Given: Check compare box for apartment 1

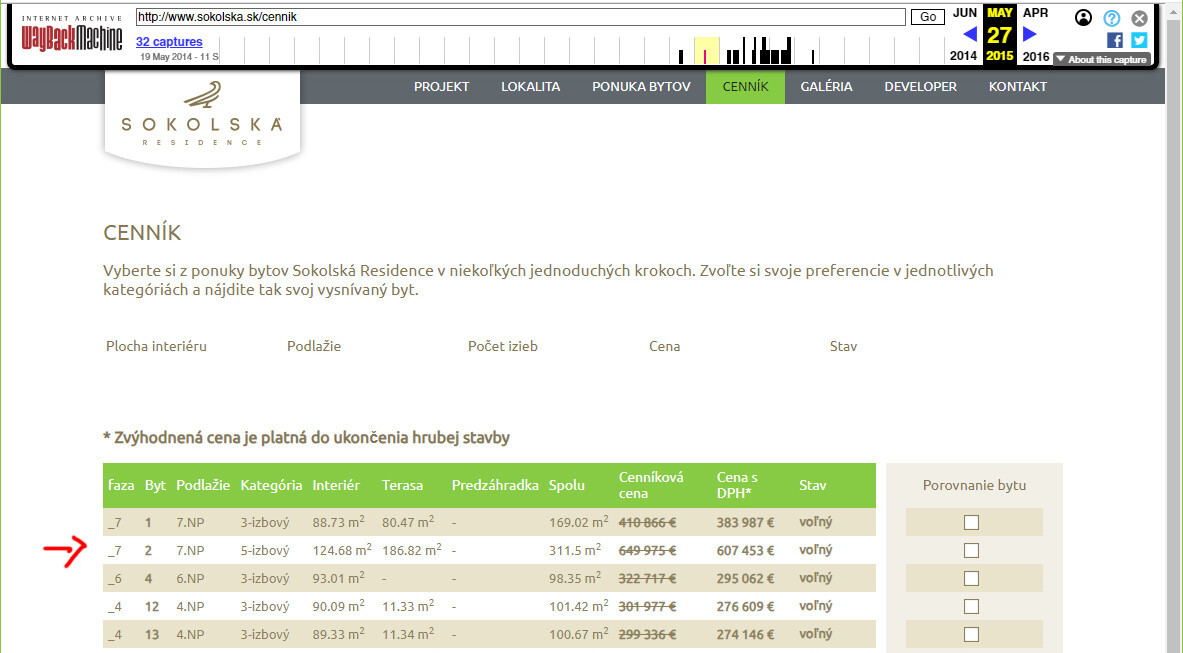Looking at the screenshot, I should tap(971, 522).
